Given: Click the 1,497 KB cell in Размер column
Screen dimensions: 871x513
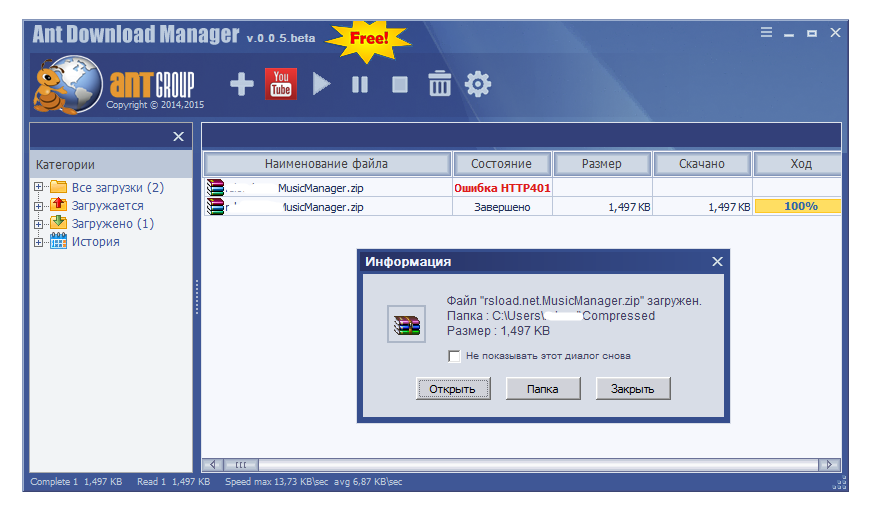Looking at the screenshot, I should [x=602, y=207].
